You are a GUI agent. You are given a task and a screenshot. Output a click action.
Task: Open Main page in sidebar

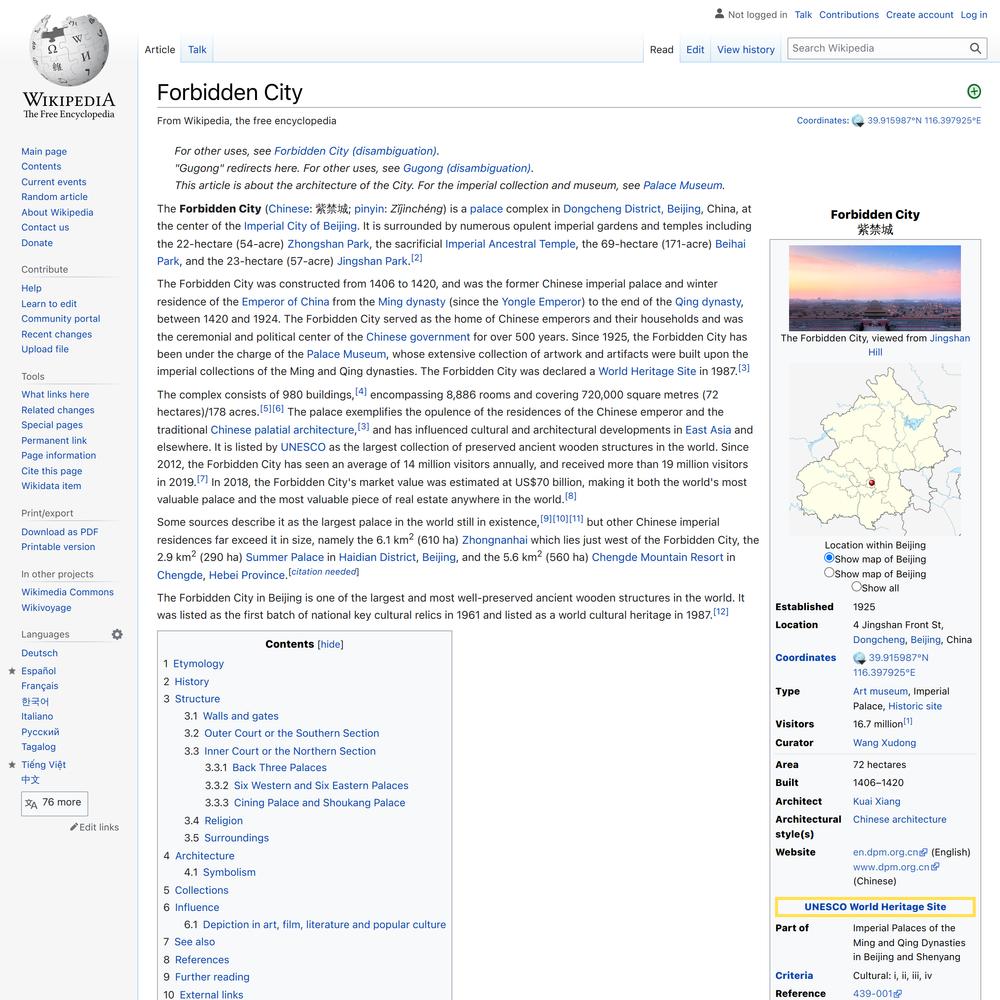(x=44, y=152)
